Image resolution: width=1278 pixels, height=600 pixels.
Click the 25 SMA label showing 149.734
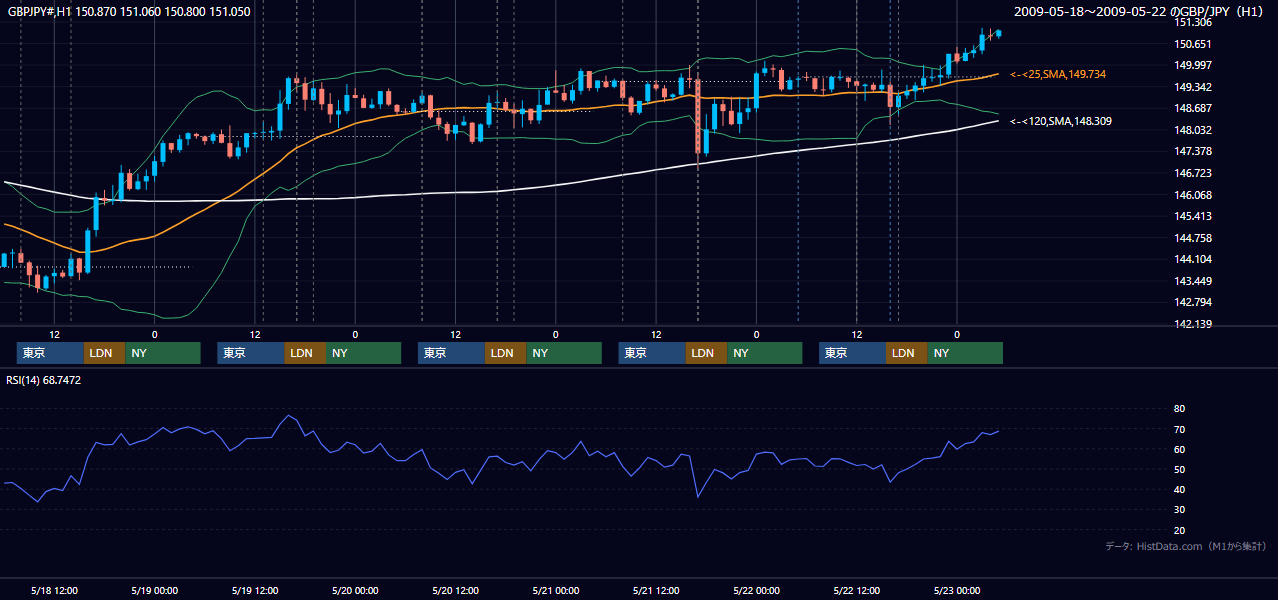tap(1058, 74)
